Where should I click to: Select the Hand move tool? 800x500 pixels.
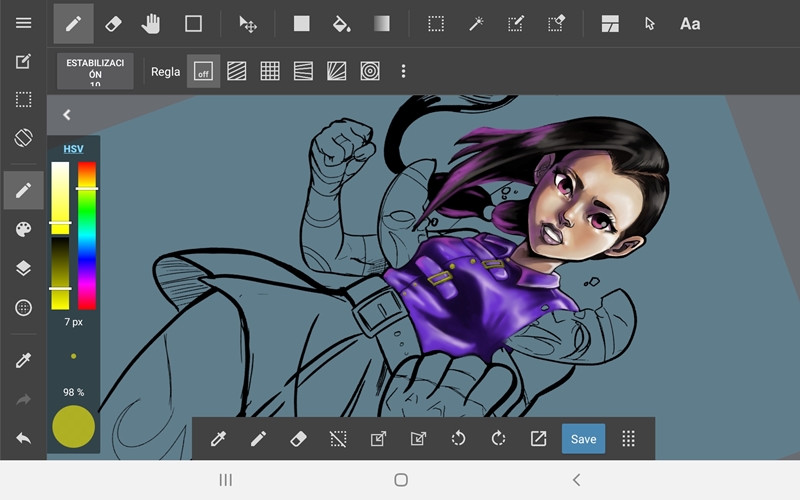point(151,23)
